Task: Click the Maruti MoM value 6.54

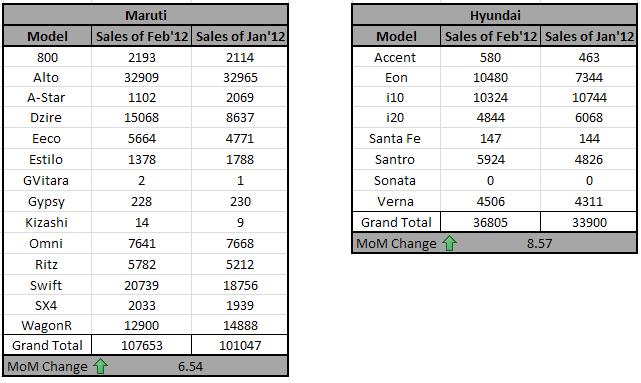Action: [x=190, y=366]
